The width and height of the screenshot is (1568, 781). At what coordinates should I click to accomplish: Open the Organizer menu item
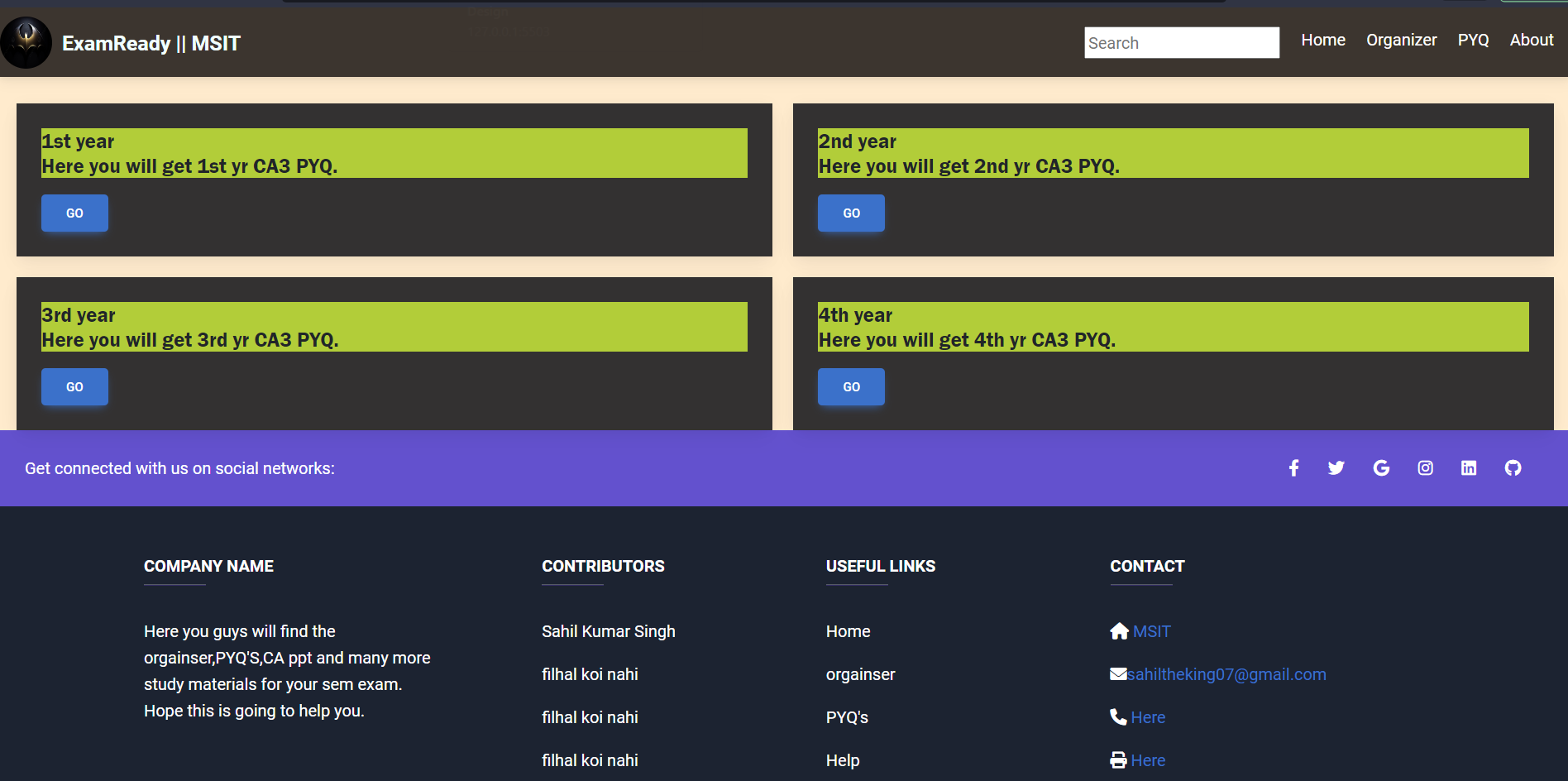(x=1401, y=40)
